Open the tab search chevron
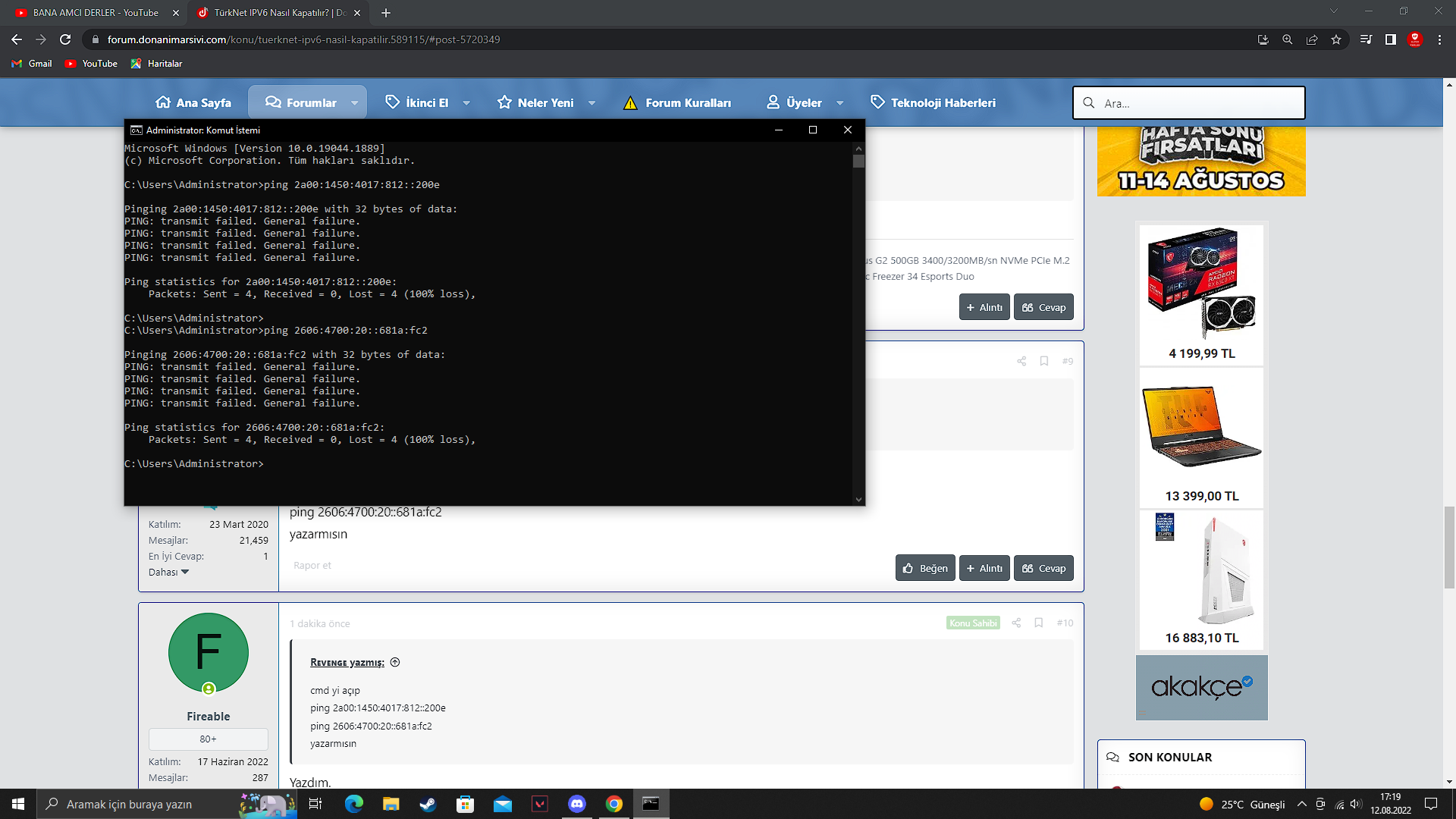The height and width of the screenshot is (819, 1456). 1333,11
